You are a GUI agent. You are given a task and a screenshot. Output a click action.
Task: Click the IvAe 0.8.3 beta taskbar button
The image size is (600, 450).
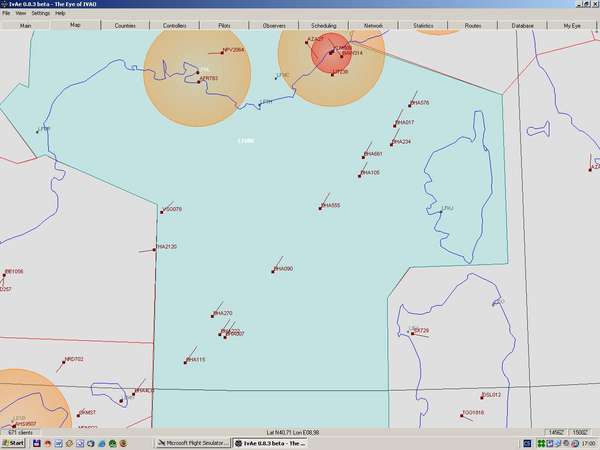click(270, 443)
